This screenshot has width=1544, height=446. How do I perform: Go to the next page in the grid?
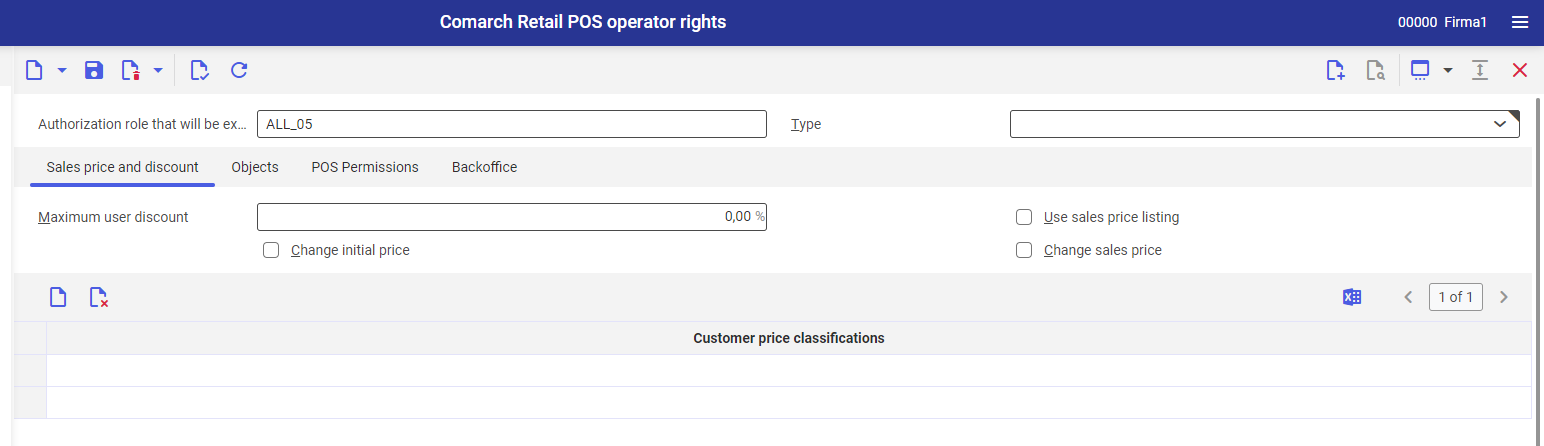click(1503, 297)
